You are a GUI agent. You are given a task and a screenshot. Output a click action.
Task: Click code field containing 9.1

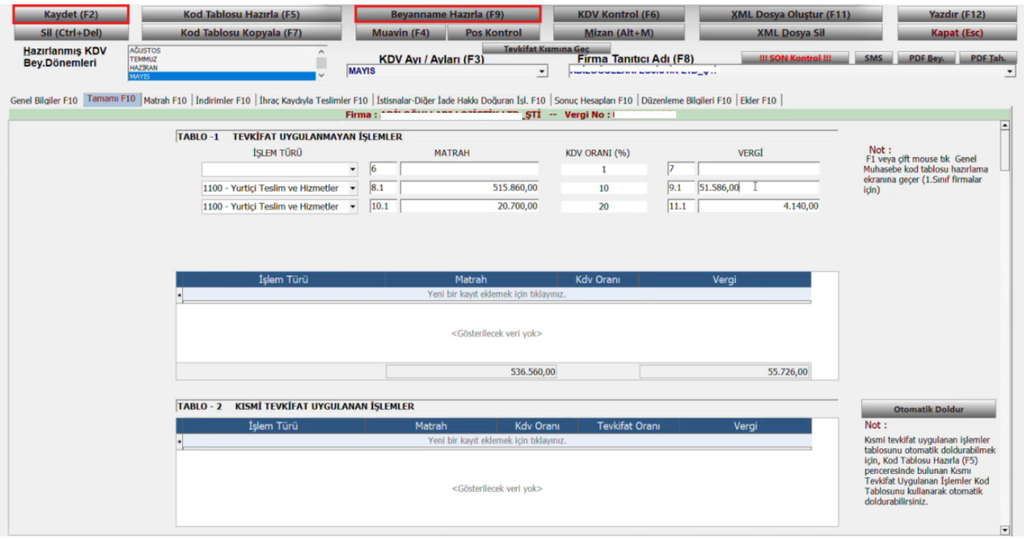coord(680,188)
